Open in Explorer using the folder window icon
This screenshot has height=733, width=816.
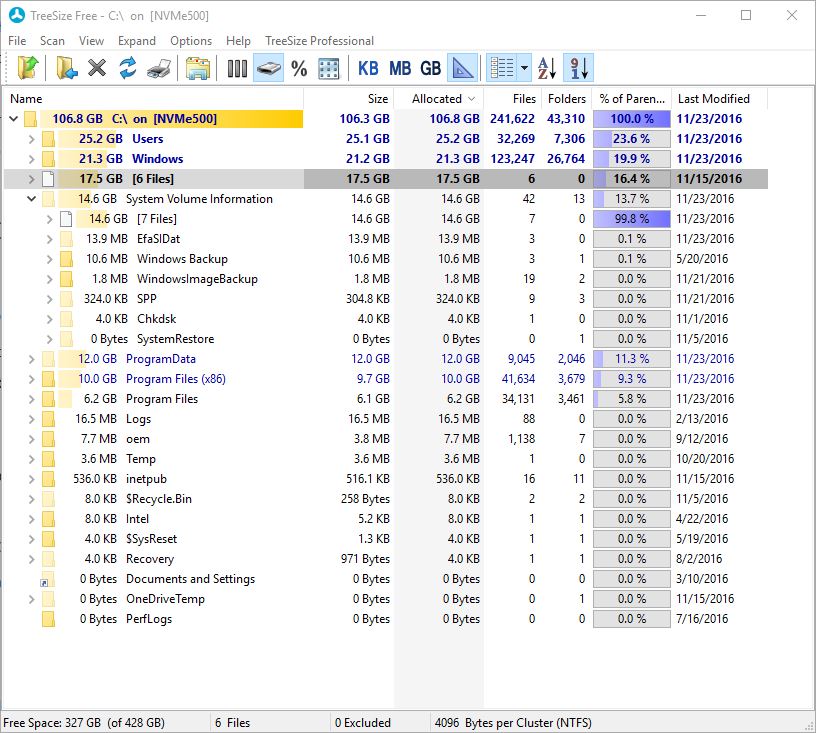pos(198,68)
